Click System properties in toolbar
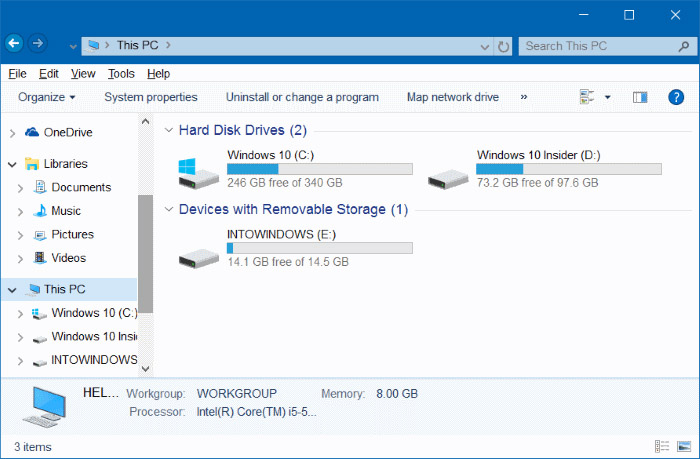Screen dimensions: 700x459 coord(151,97)
